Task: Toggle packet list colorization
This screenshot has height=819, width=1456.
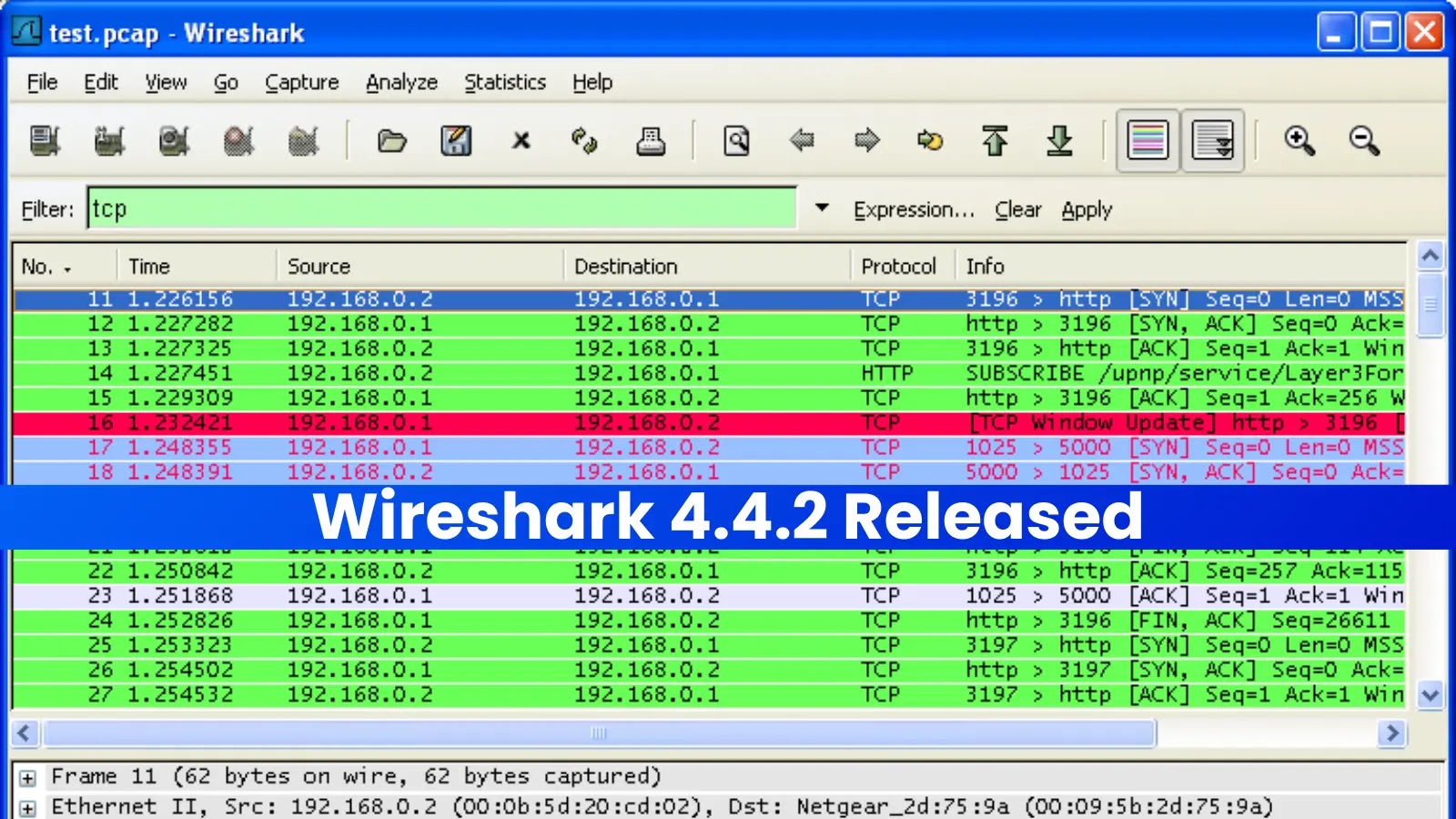Action: point(1148,141)
